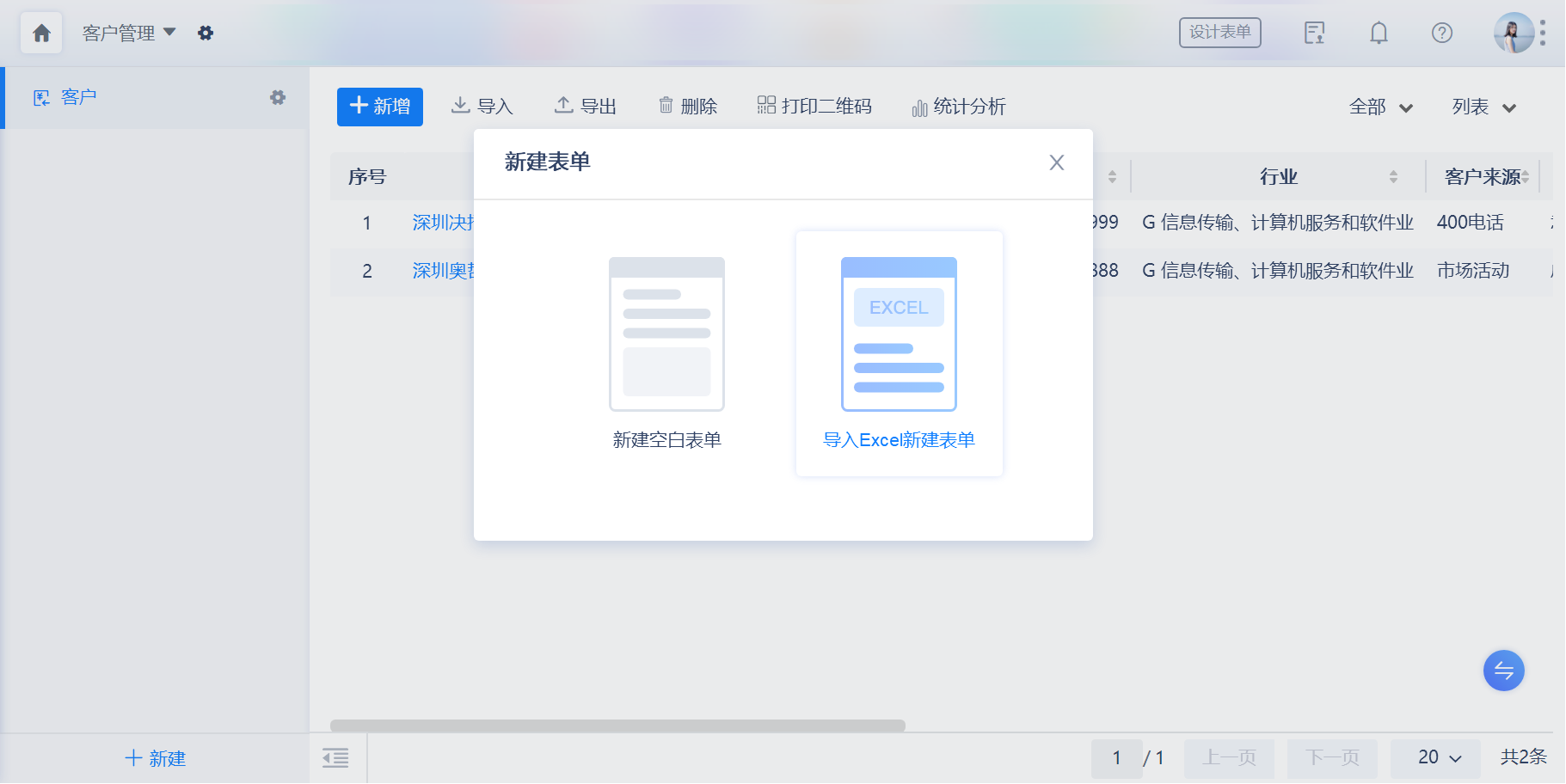
Task: Open the 客户 form settings gear
Action: (278, 97)
